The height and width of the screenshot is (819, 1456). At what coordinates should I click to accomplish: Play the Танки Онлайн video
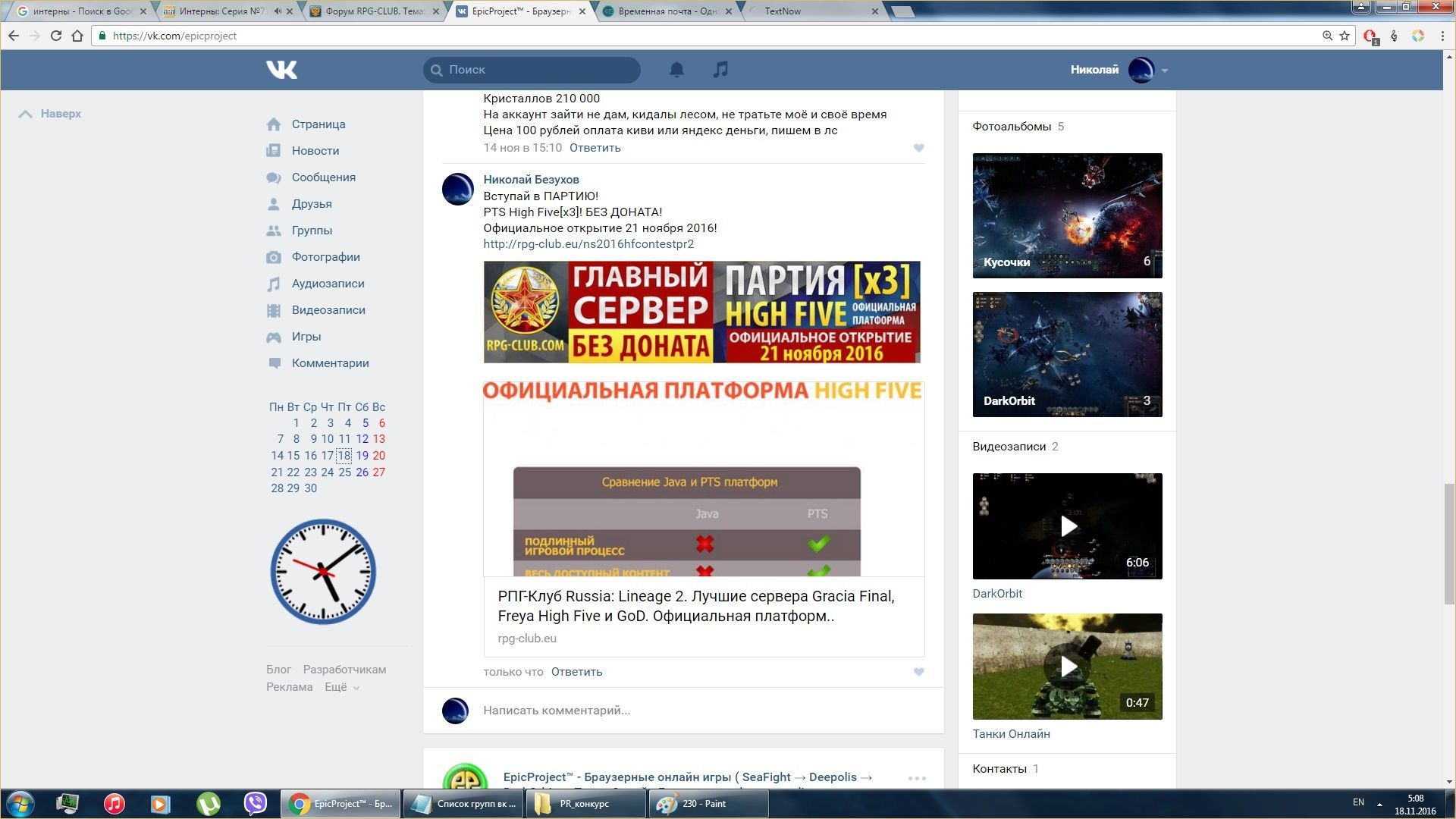[1067, 667]
